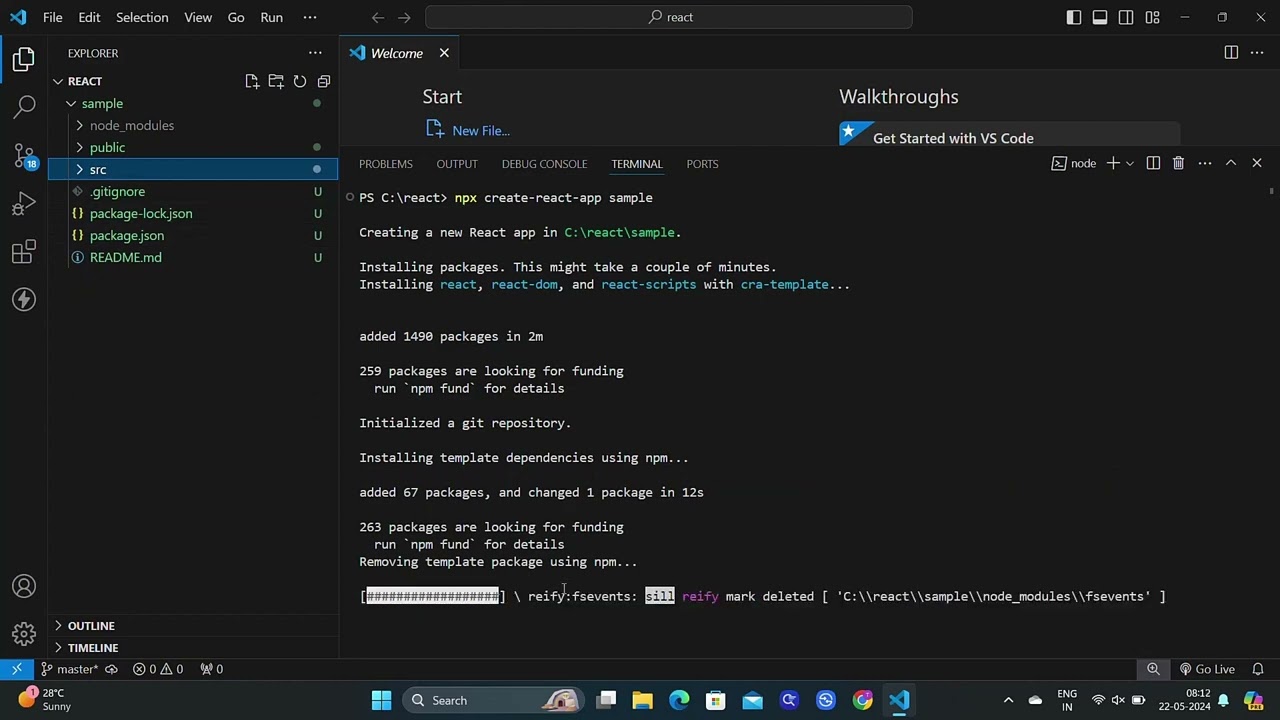This screenshot has width=1280, height=720.
Task: Switch to the PORTS tab
Action: coord(702,163)
